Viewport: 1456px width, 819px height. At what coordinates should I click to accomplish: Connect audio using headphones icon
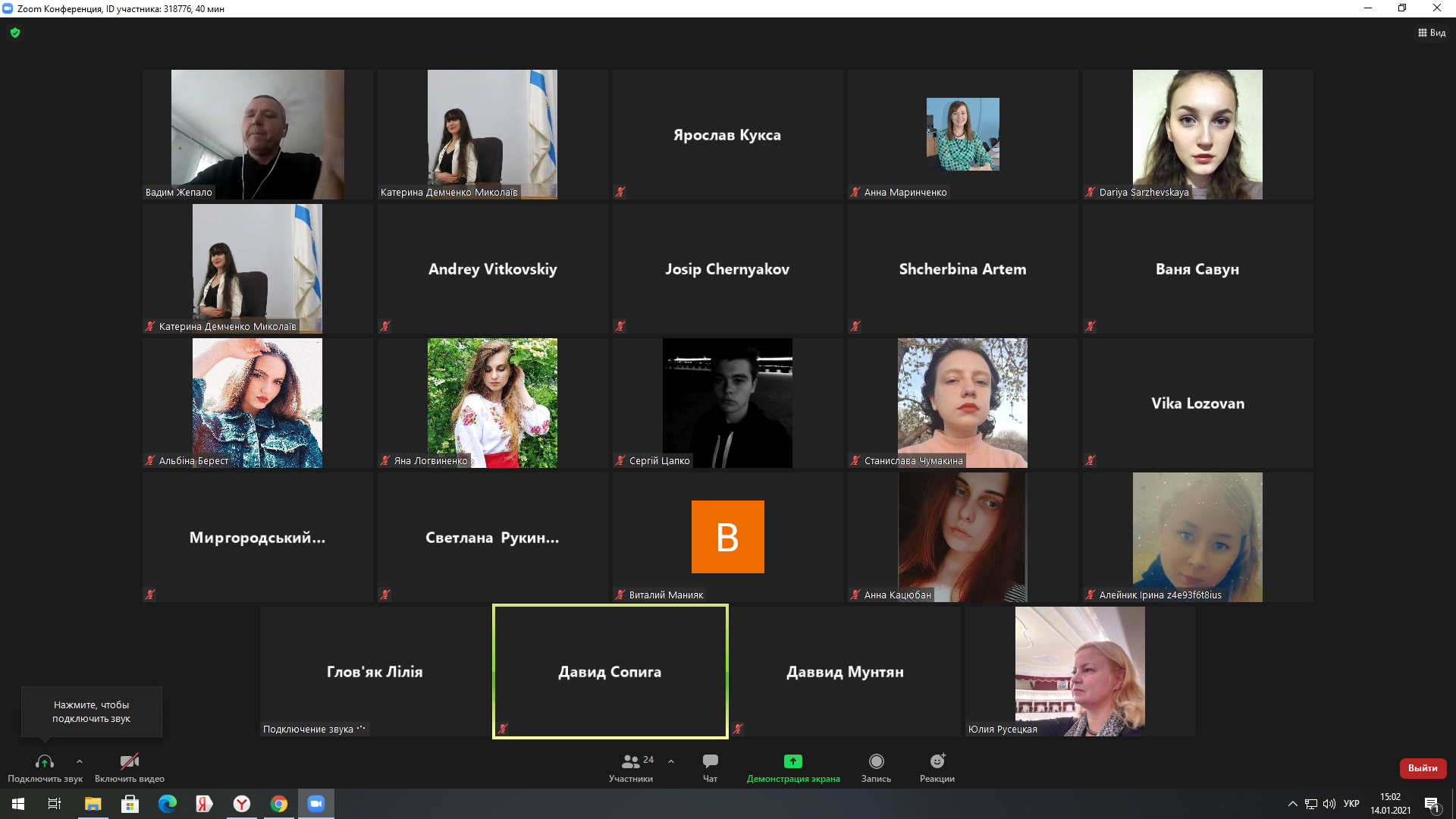tap(45, 761)
